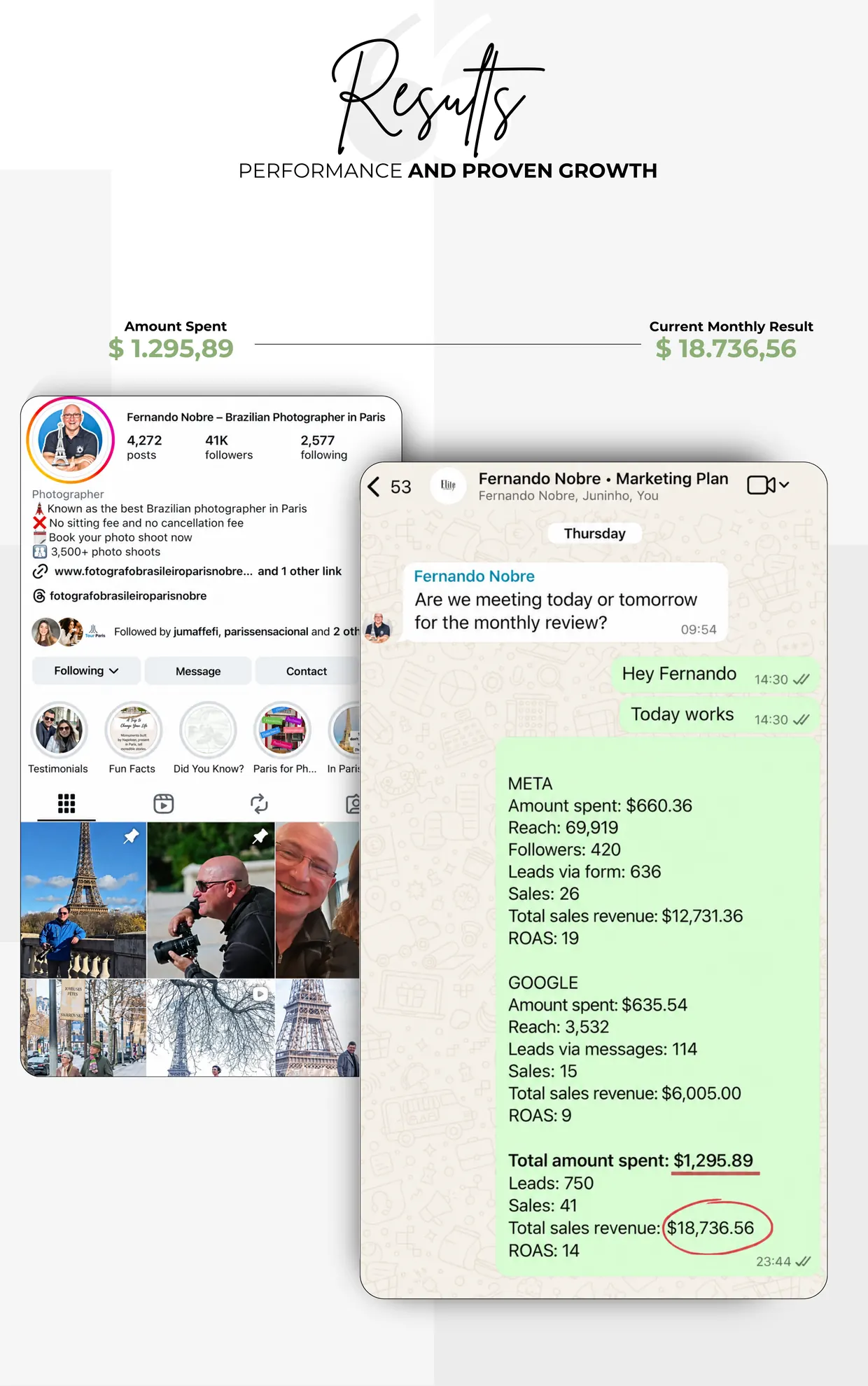868x1386 pixels.
Task: Click the 'ROAS: 14' line
Action: click(x=544, y=1251)
